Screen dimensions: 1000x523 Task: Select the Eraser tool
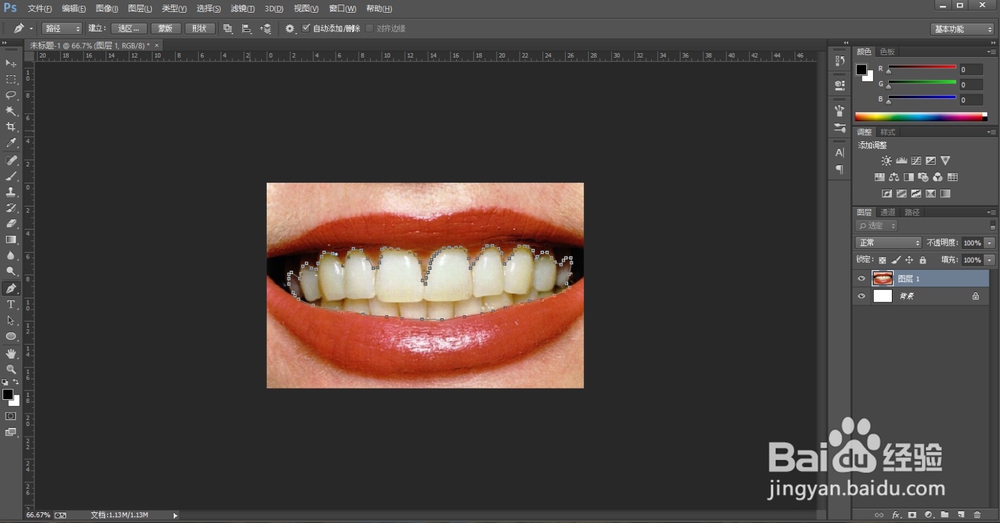click(x=11, y=224)
